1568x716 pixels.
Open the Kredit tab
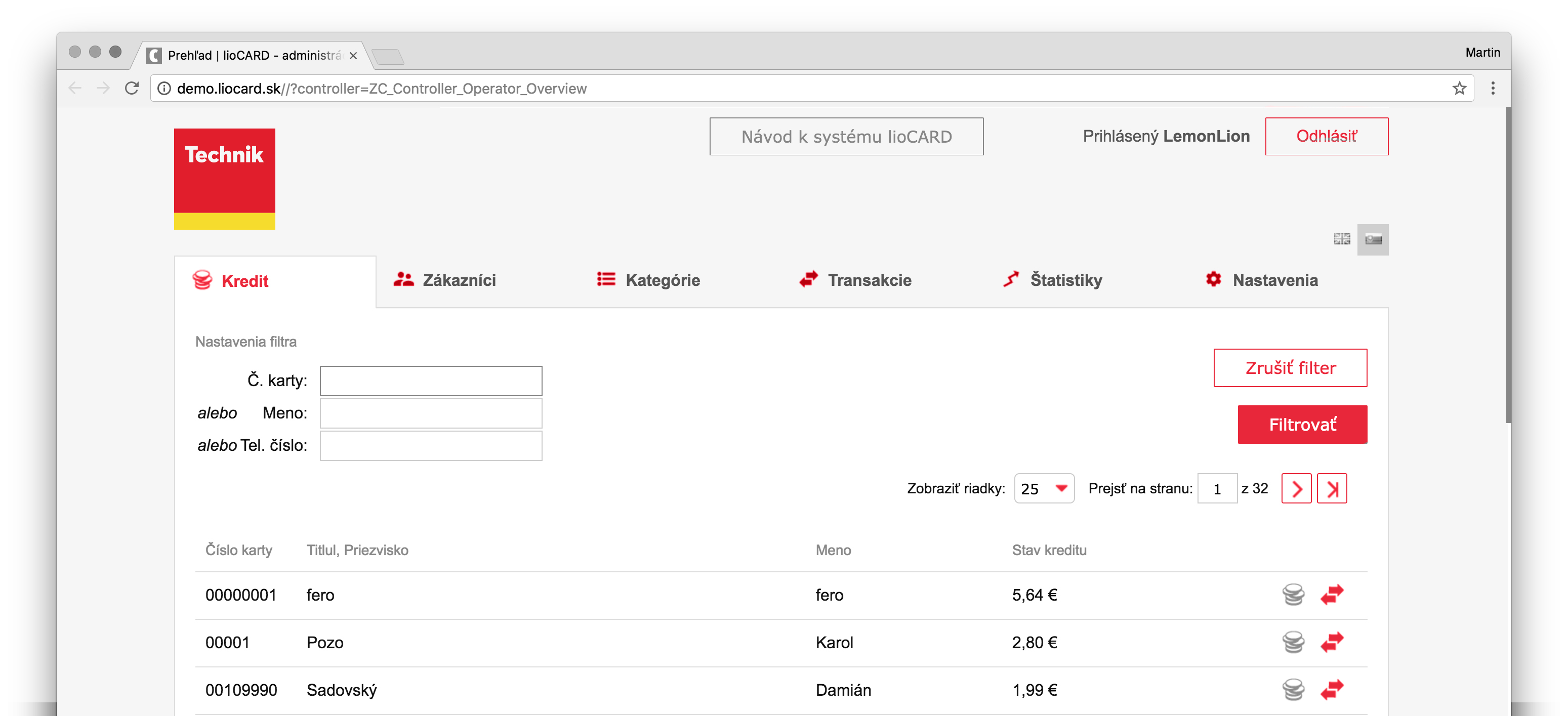(x=275, y=281)
